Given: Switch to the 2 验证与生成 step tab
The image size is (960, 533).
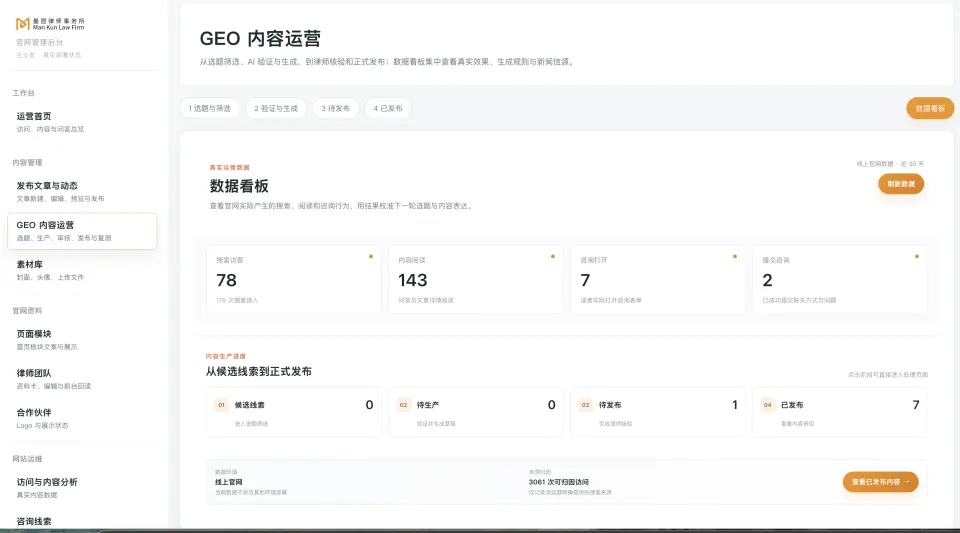Looking at the screenshot, I should pos(276,108).
